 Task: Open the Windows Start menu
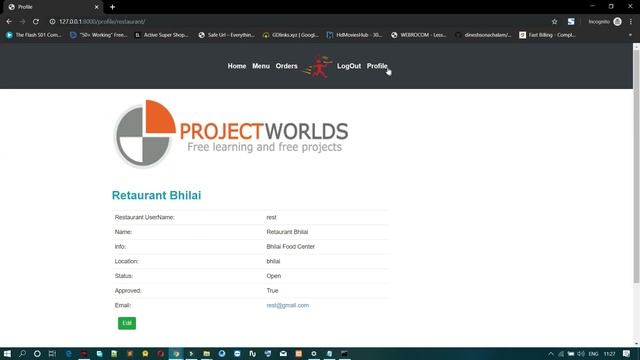coord(7,353)
